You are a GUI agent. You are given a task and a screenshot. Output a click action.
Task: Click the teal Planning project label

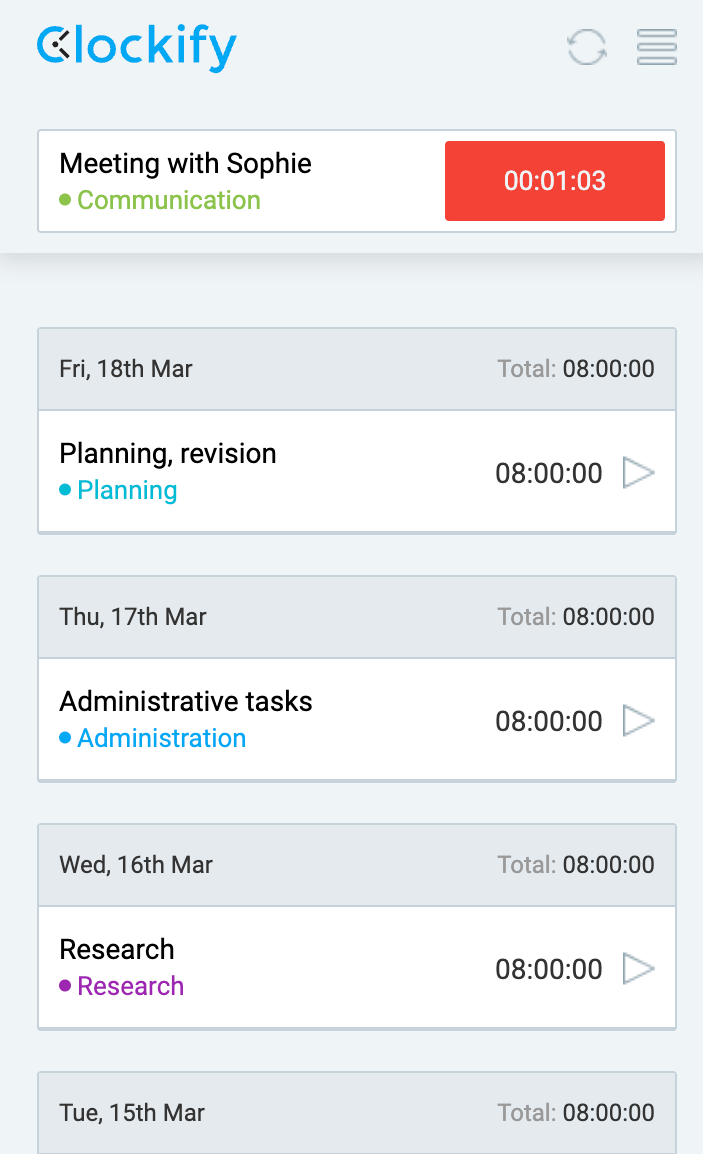tap(127, 490)
